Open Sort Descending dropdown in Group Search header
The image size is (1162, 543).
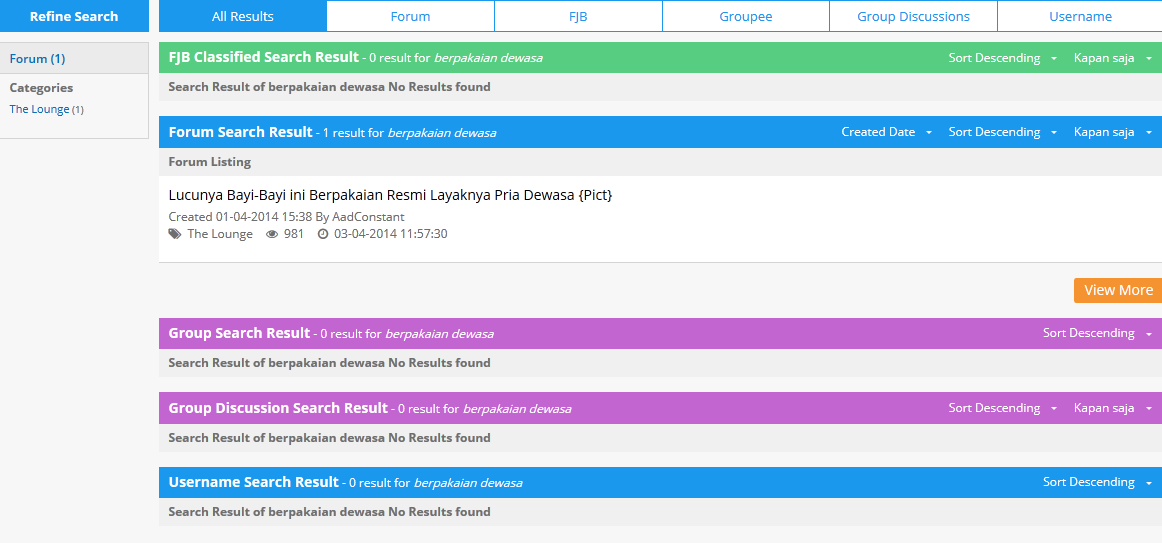click(x=1098, y=333)
